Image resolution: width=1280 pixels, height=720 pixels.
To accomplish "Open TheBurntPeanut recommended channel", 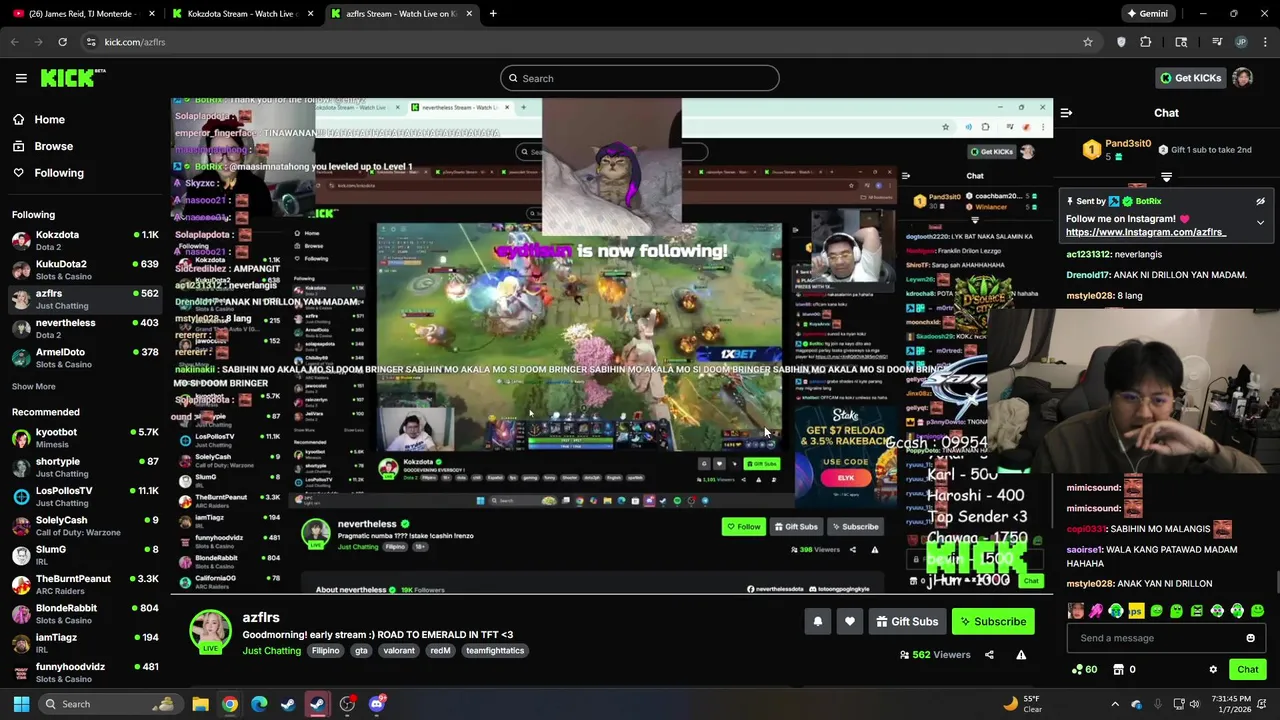I will (x=85, y=585).
